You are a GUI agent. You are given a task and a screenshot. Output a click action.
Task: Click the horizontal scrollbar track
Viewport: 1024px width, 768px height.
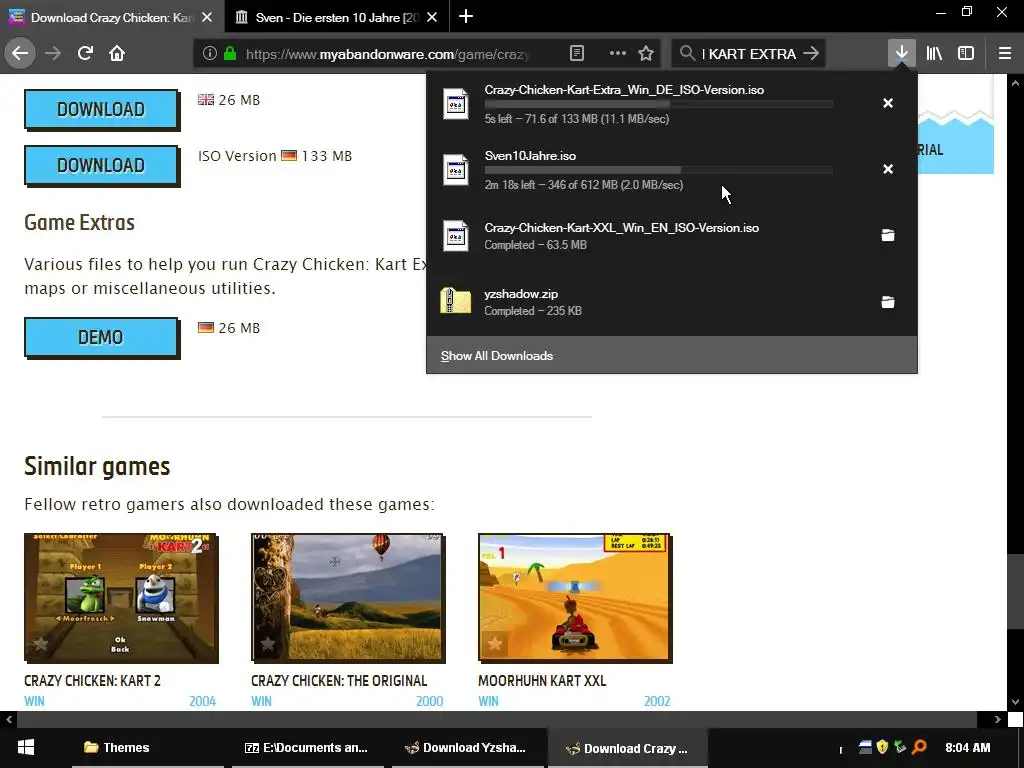coord(496,719)
